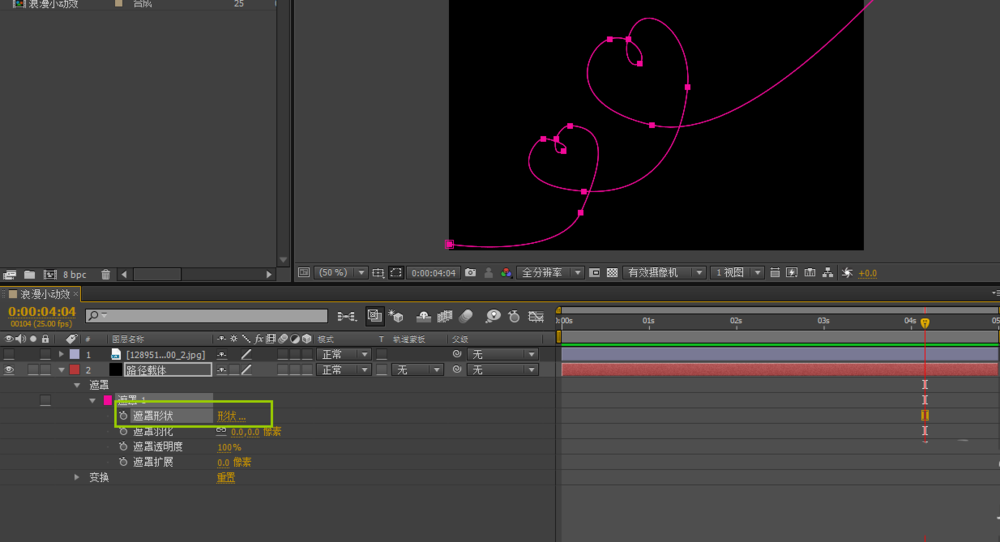Click the show channel RGB icon
This screenshot has width=1000, height=542.
507,272
